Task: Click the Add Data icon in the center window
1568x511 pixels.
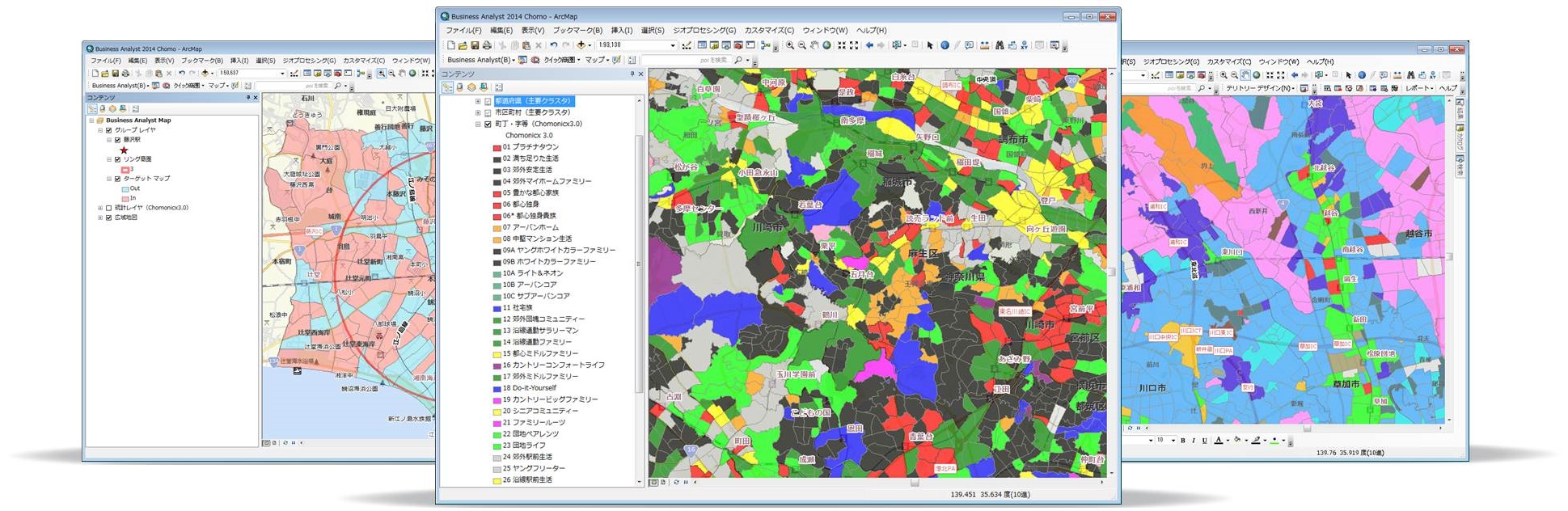Action: coord(581,45)
